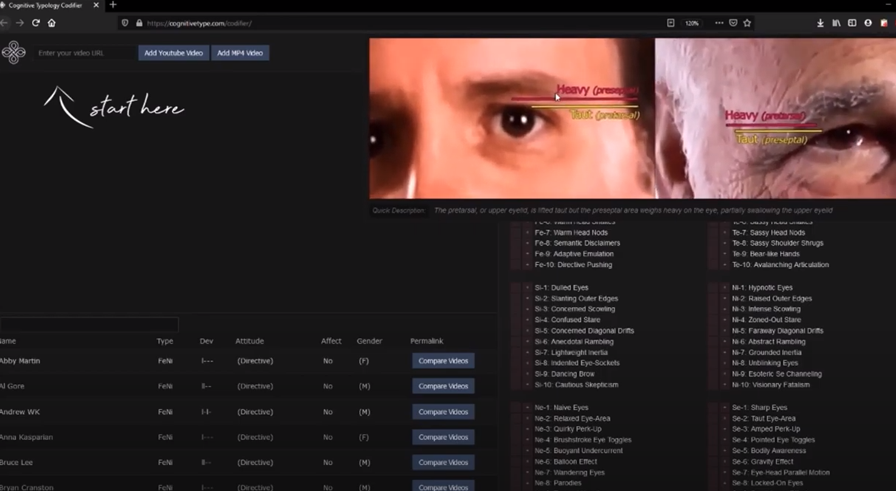Open the Firefox library icon

pos(836,23)
